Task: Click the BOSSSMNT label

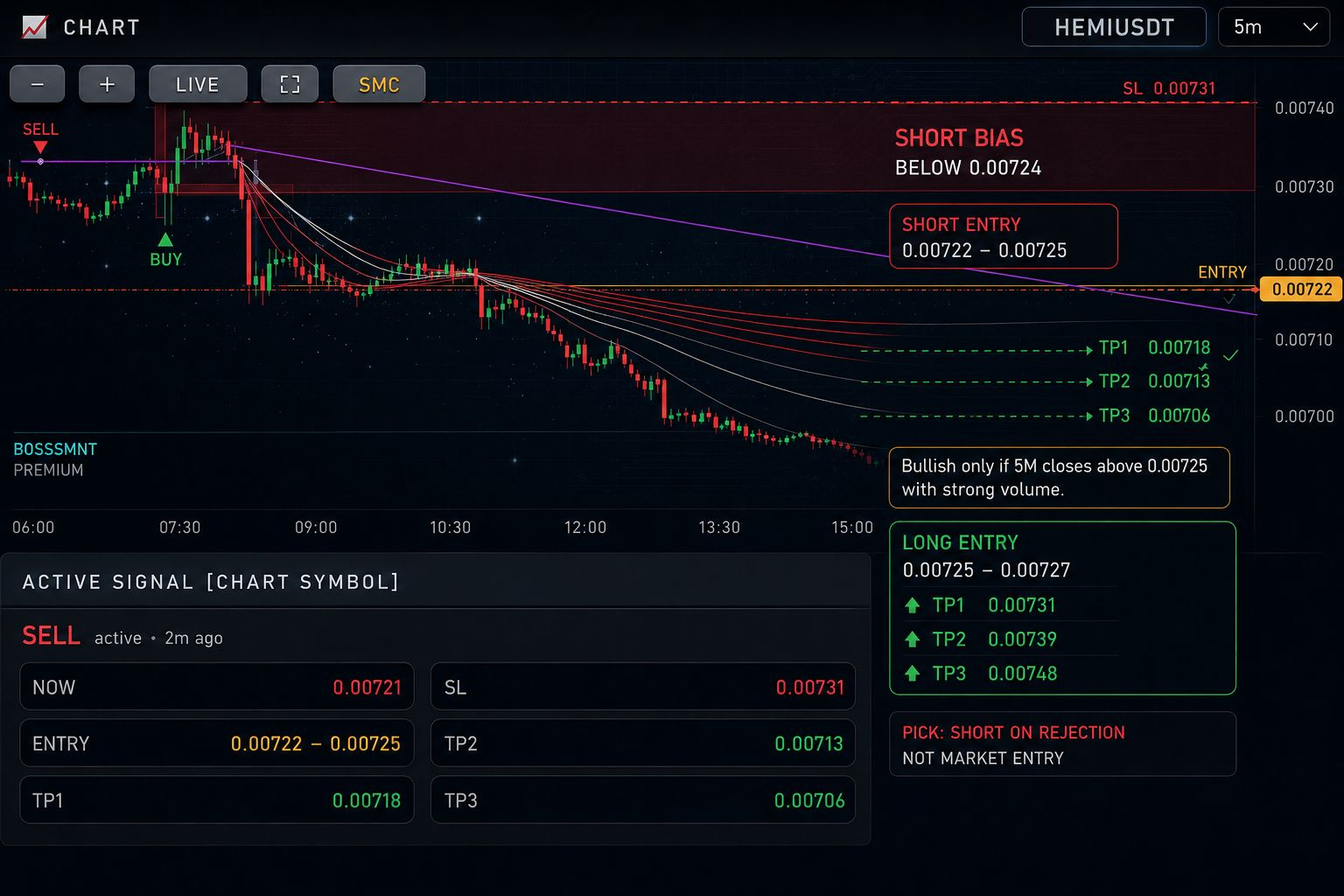Action: coord(55,449)
